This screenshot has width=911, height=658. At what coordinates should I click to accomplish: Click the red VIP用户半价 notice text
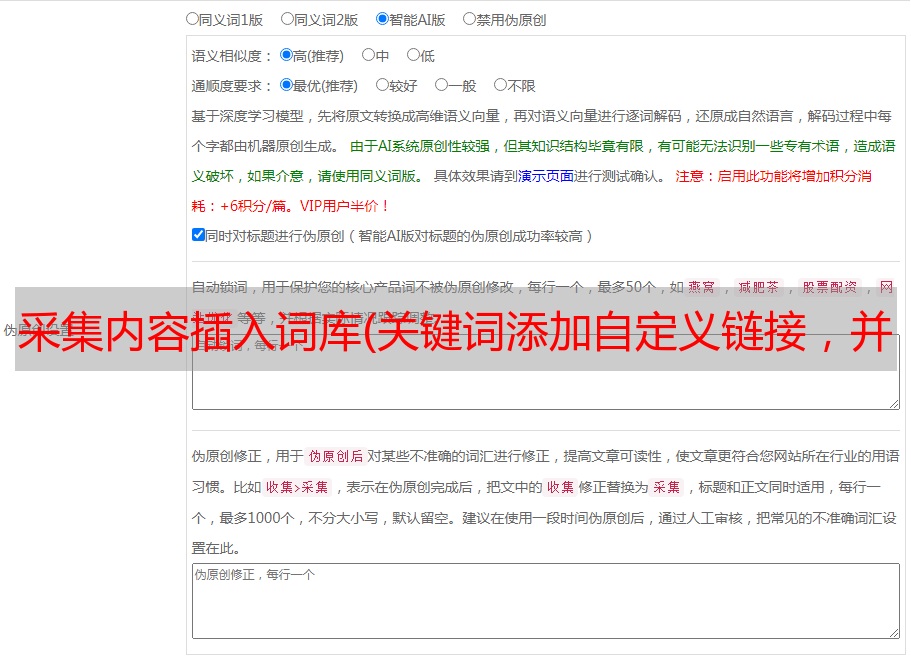tap(345, 206)
